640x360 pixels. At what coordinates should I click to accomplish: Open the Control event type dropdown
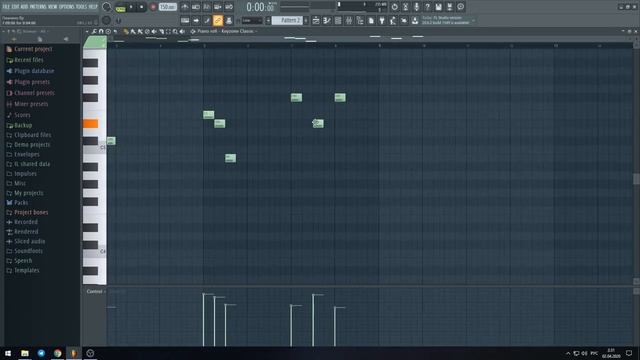(95, 291)
